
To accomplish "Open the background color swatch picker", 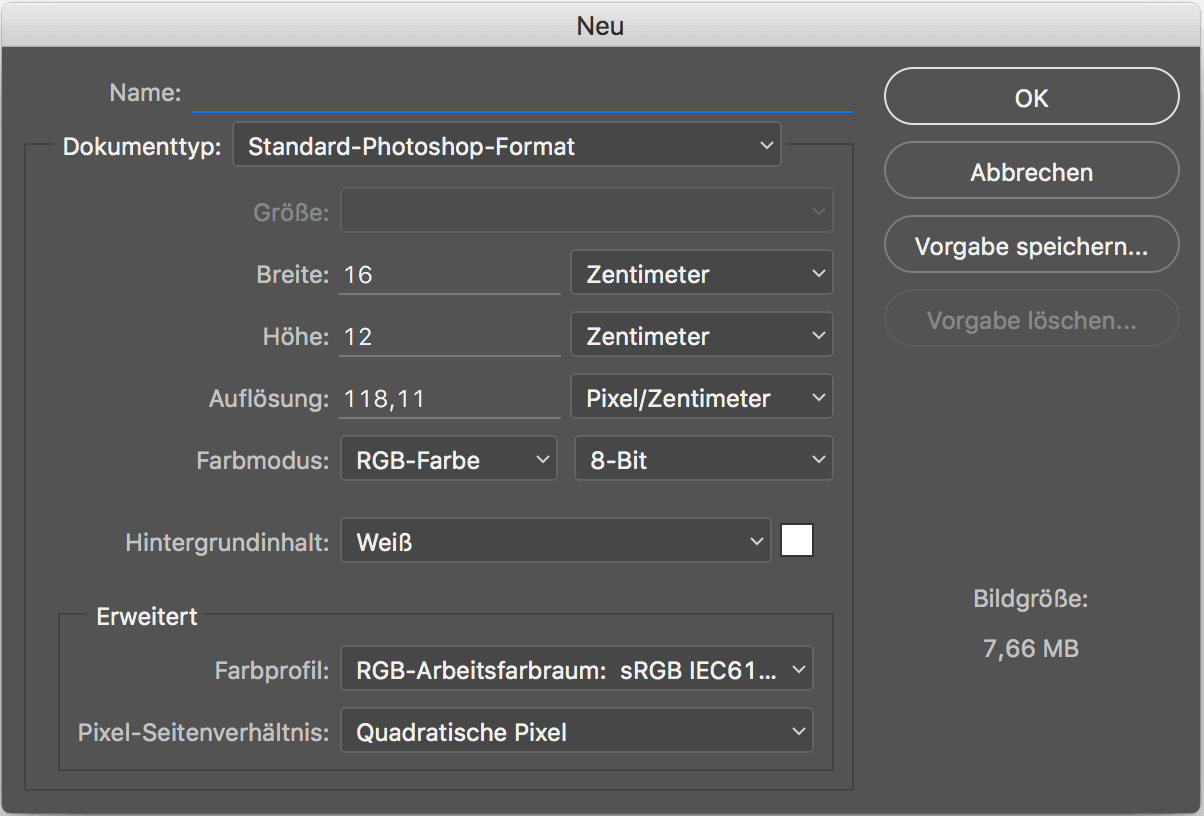I will coord(797,540).
